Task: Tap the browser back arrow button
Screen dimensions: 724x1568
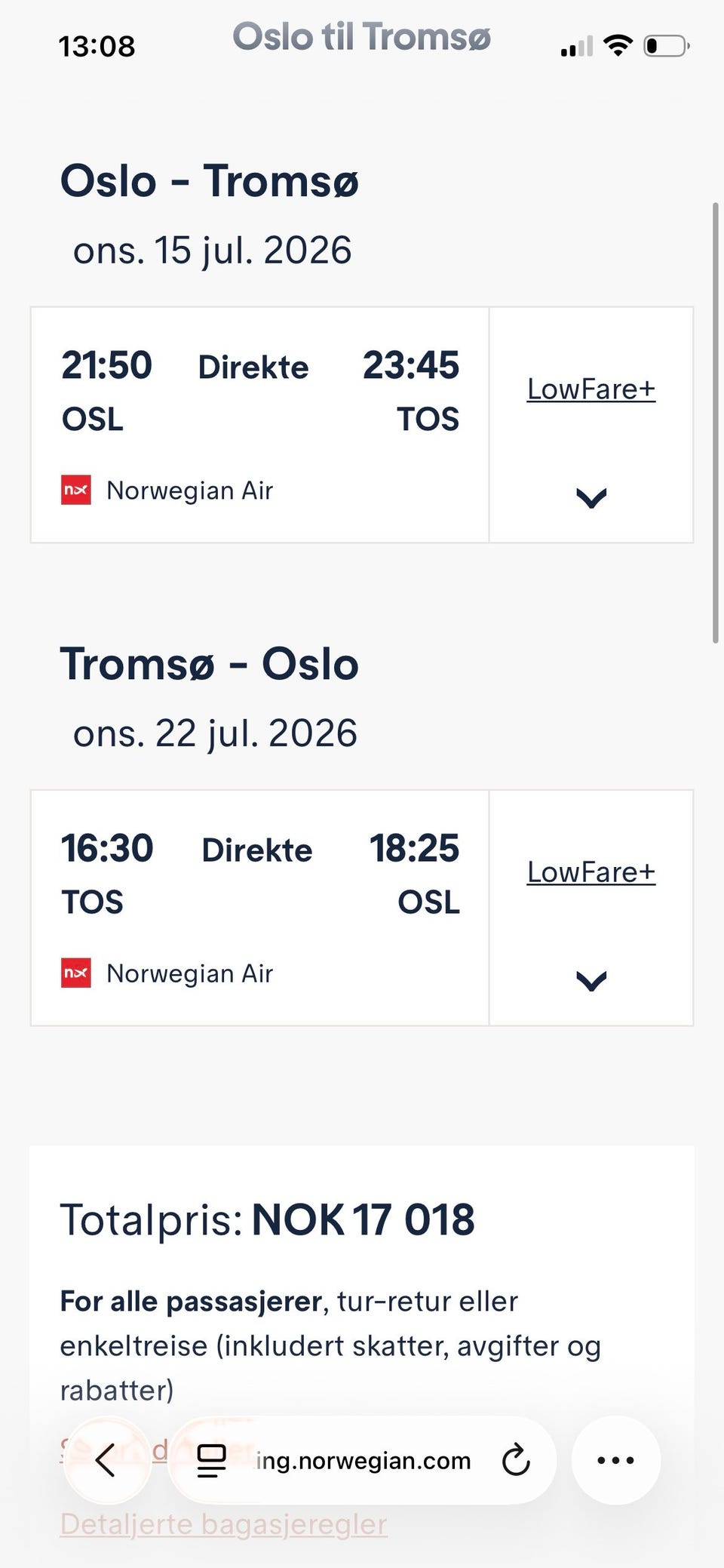Action: click(x=106, y=1460)
